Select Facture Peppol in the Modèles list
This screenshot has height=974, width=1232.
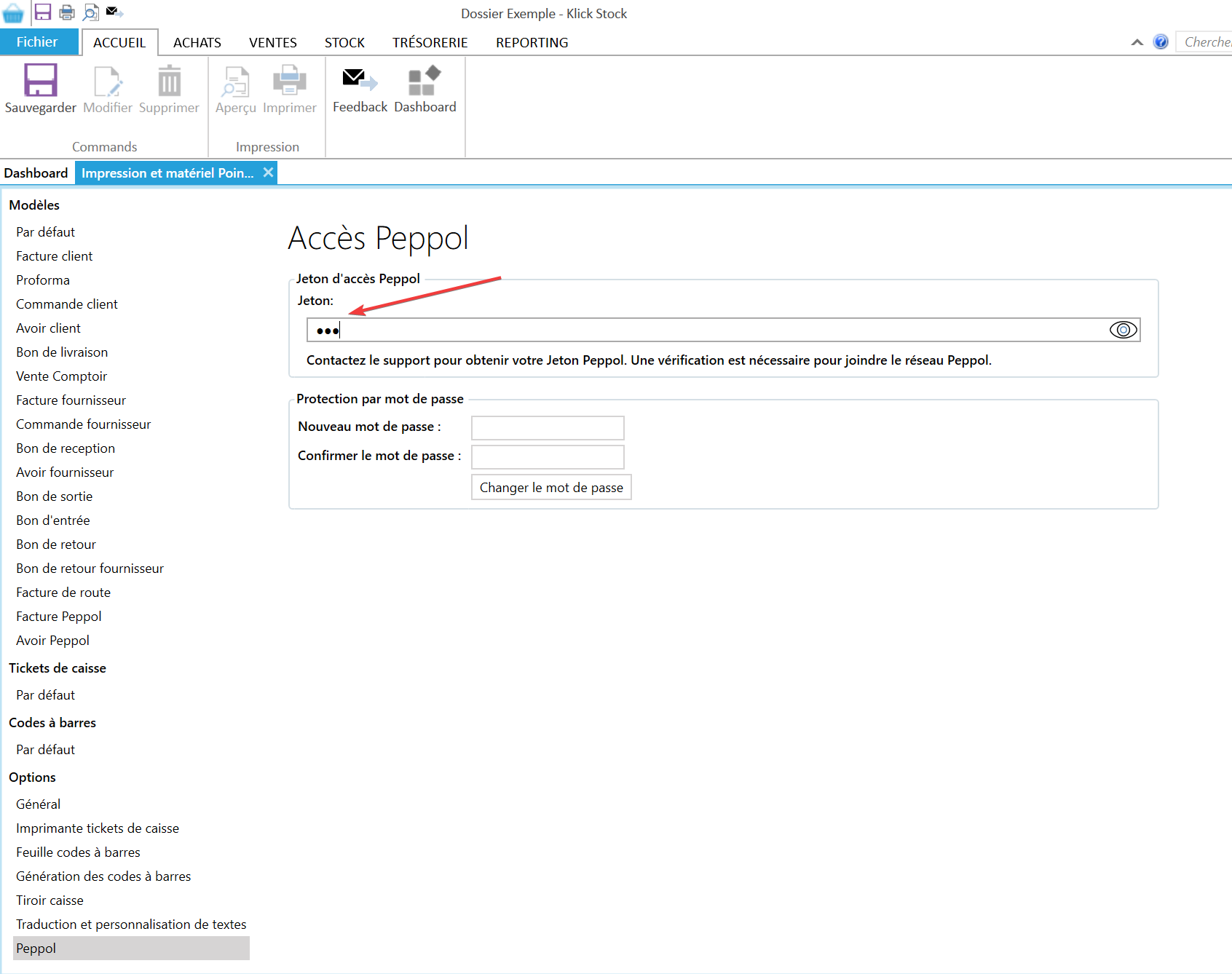[58, 616]
